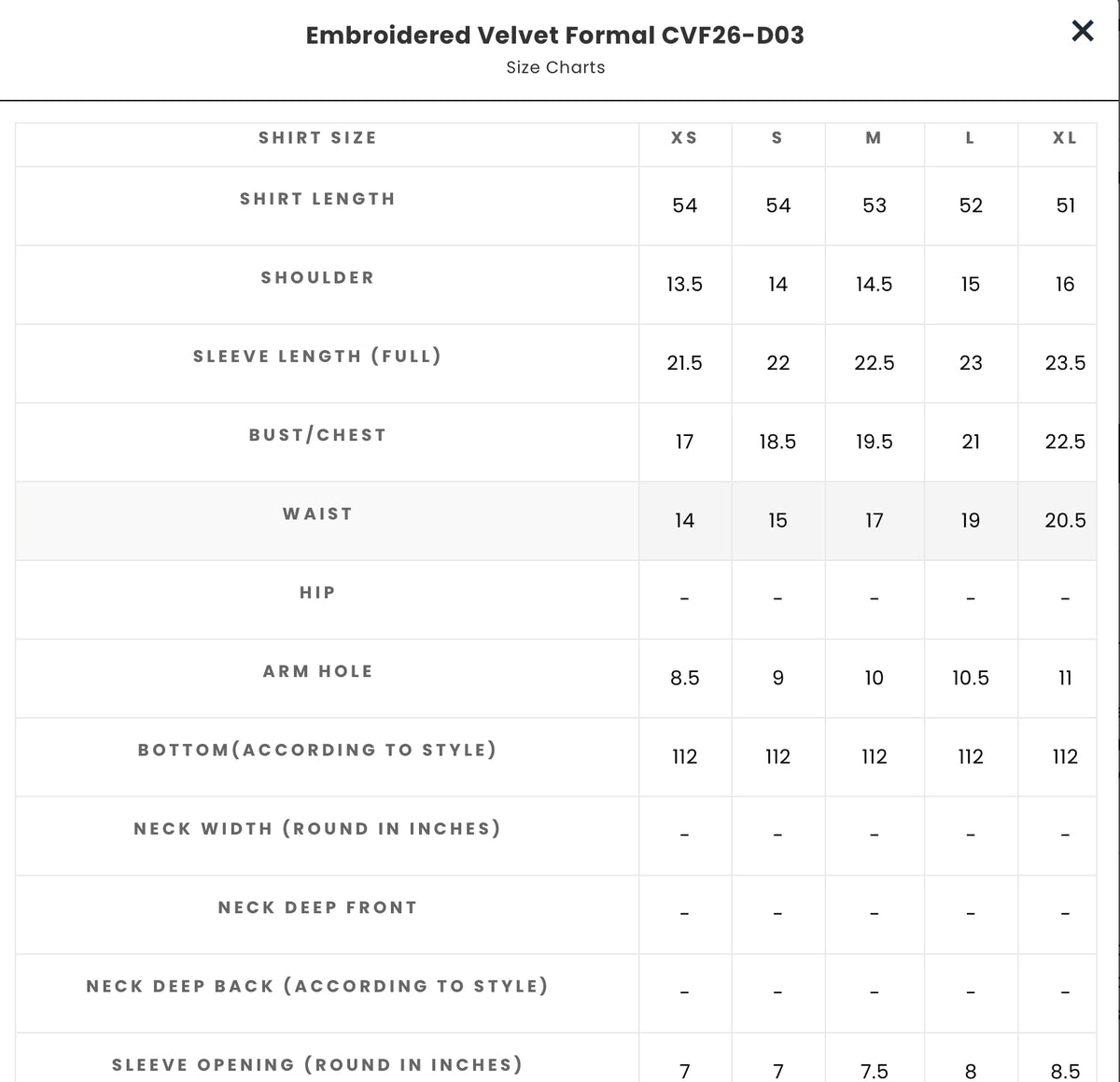This screenshot has width=1120, height=1082.
Task: Select the XL column header
Action: tap(1065, 138)
